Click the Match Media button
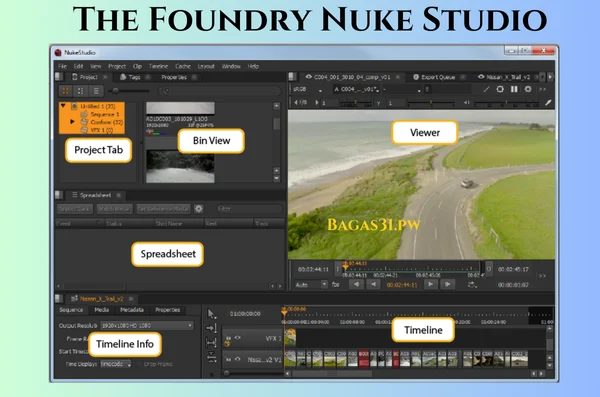The height and width of the screenshot is (397, 600). pos(114,209)
